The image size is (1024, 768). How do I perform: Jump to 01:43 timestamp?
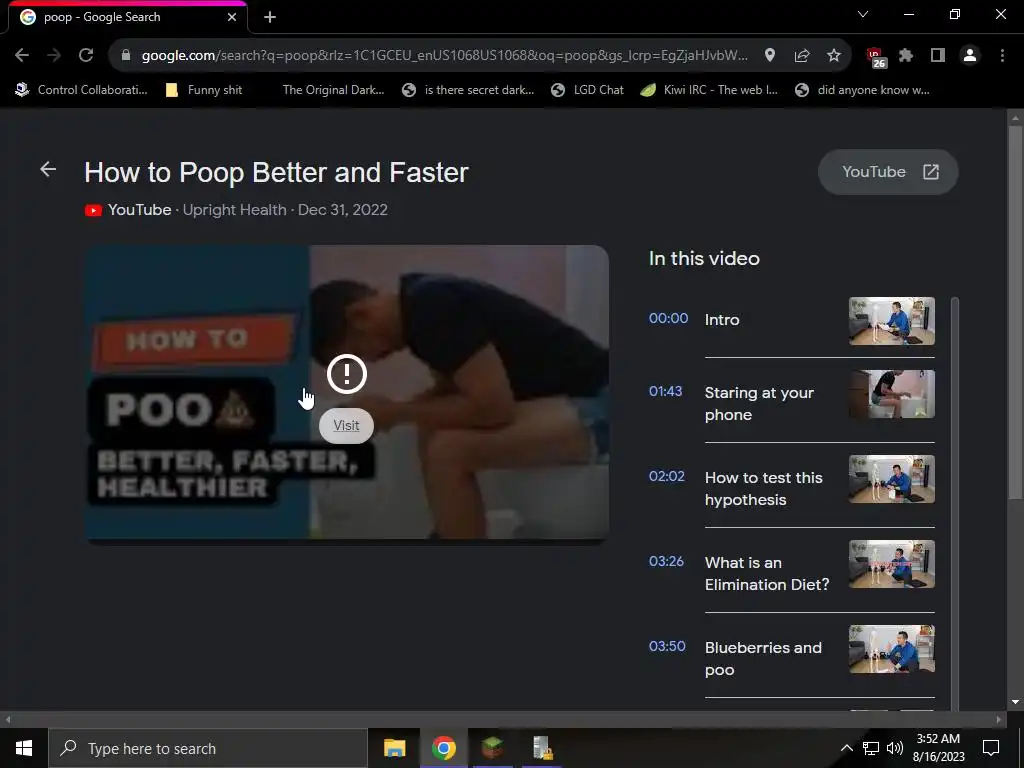pos(665,391)
